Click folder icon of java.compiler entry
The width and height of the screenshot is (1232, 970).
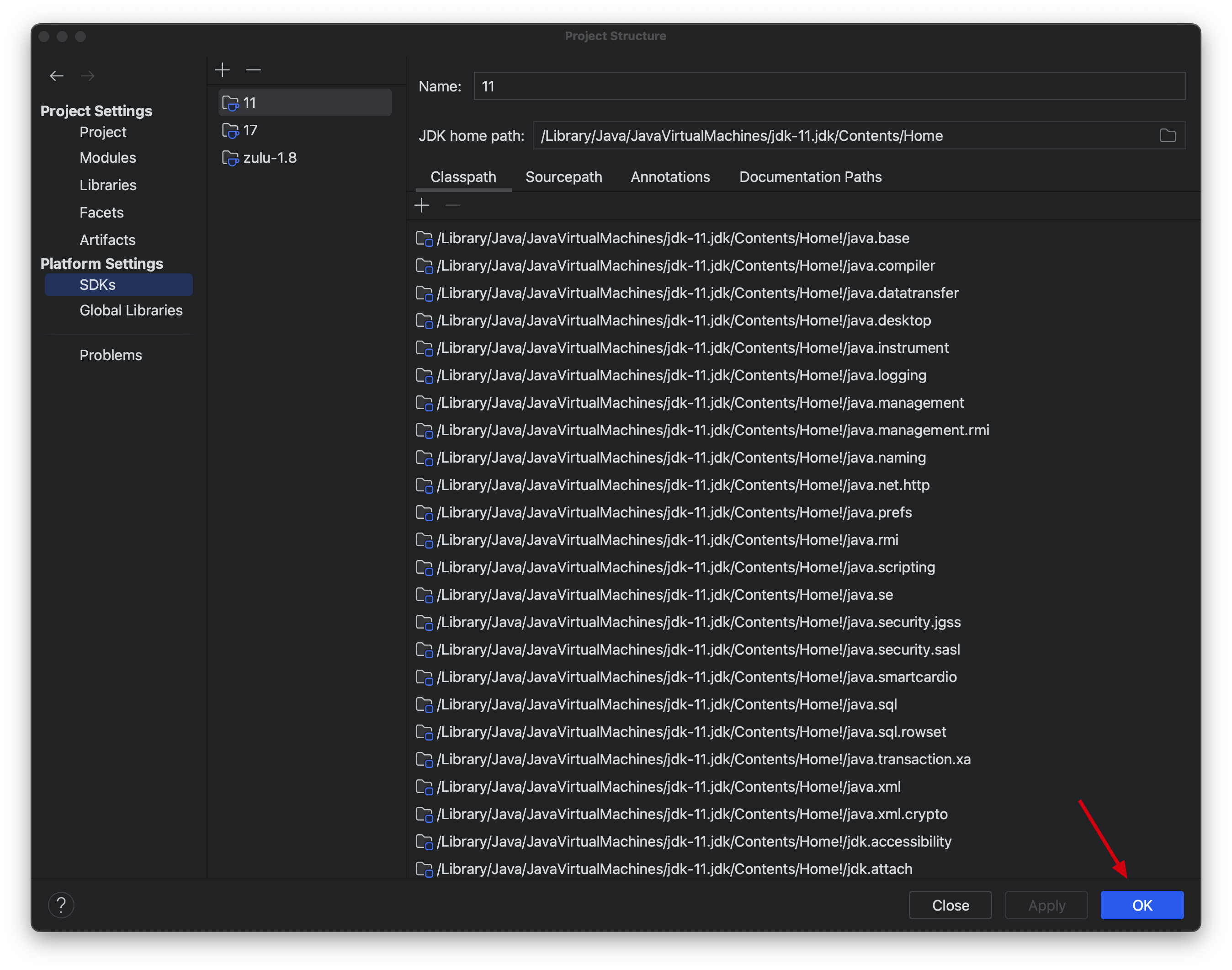(424, 266)
